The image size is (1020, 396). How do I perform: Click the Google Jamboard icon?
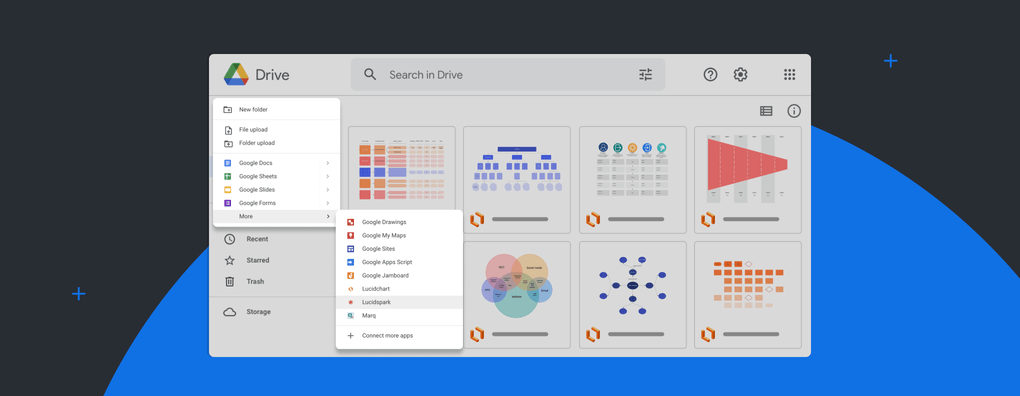coord(351,276)
